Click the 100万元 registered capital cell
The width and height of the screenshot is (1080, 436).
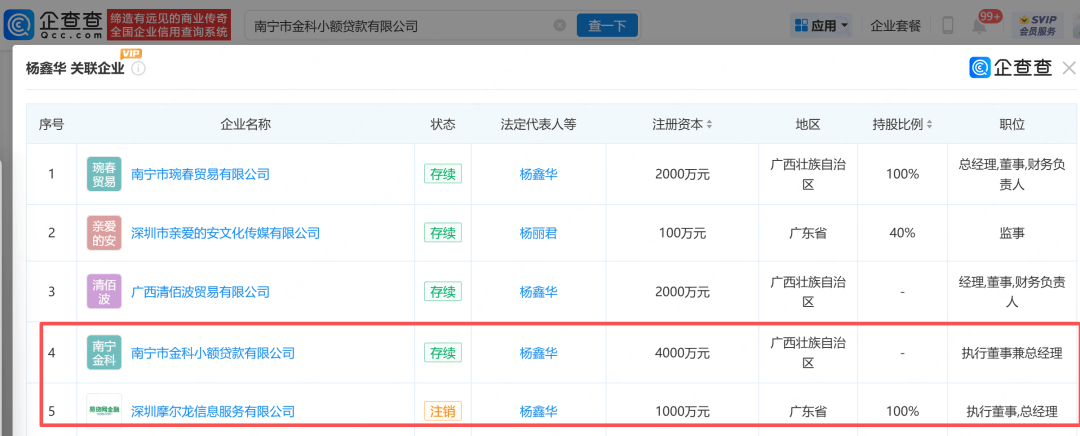[x=682, y=233]
